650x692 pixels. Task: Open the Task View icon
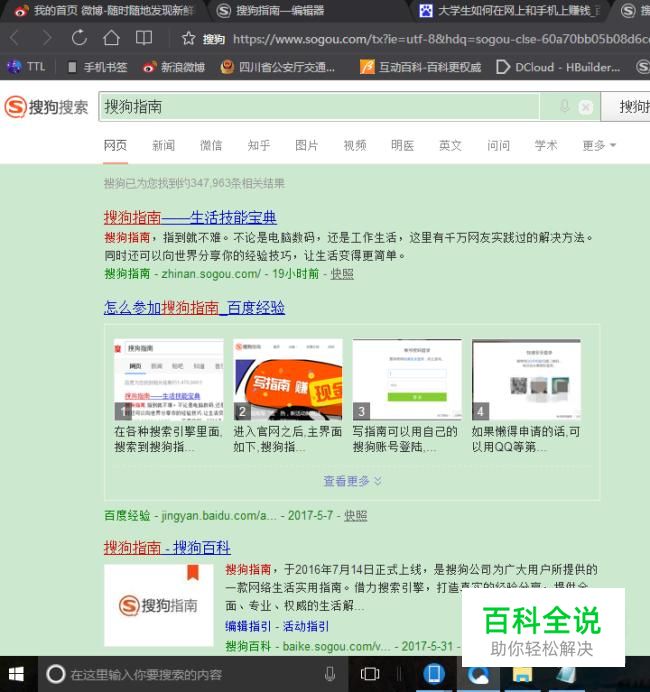(x=370, y=674)
